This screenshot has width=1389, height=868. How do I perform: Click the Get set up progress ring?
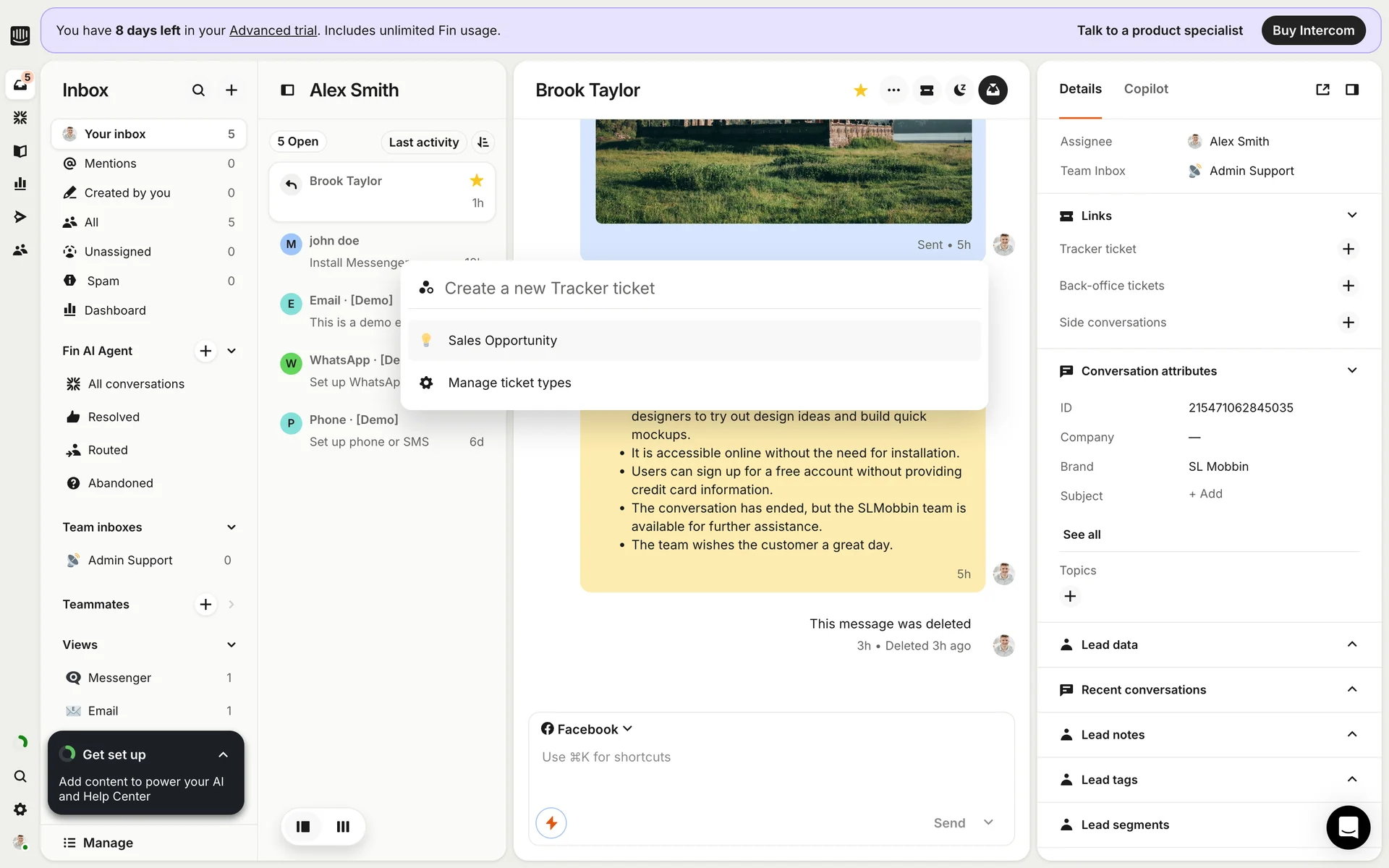(68, 754)
